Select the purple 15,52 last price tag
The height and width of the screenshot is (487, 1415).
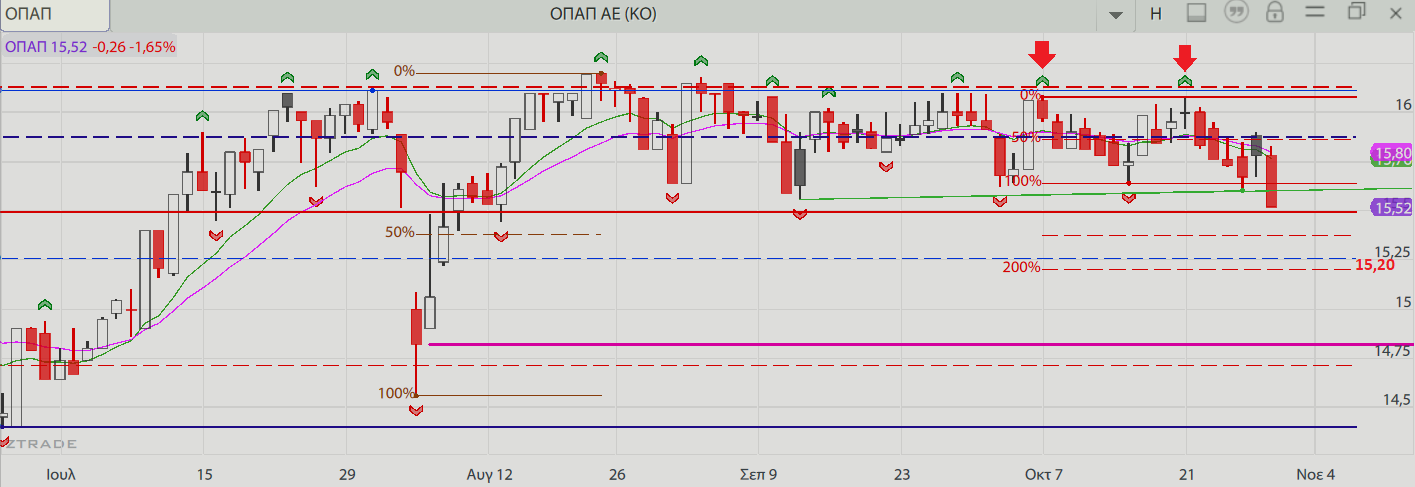[1390, 208]
